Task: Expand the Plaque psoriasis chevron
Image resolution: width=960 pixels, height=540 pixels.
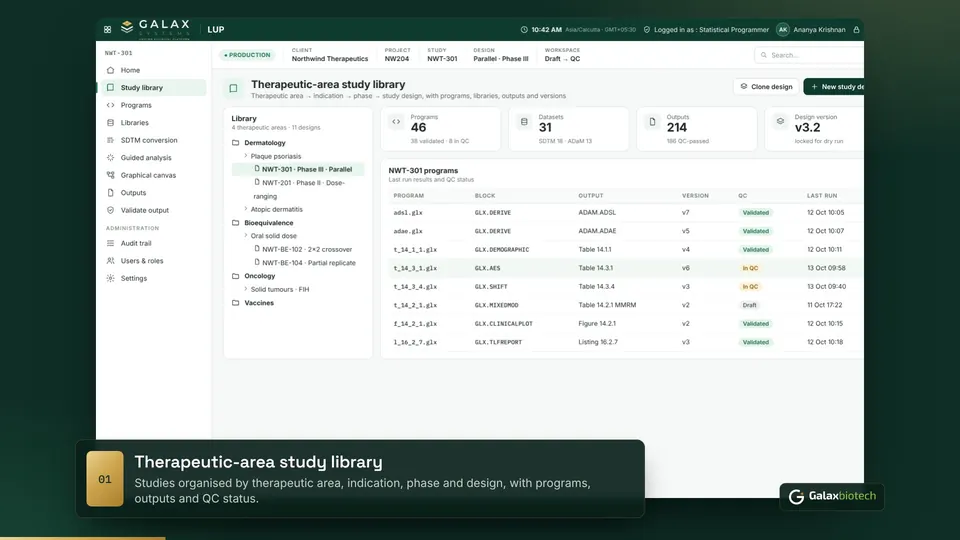Action: (x=246, y=156)
